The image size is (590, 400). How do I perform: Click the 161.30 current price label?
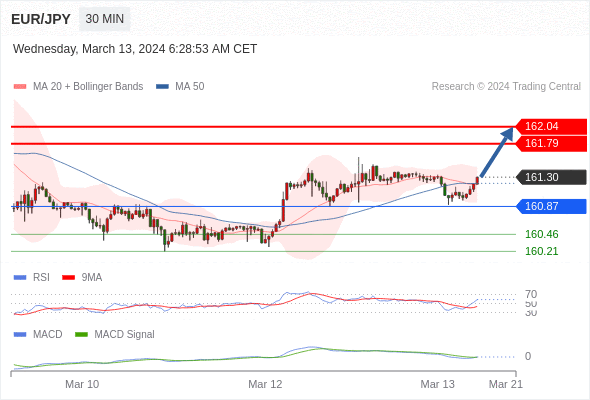point(551,177)
